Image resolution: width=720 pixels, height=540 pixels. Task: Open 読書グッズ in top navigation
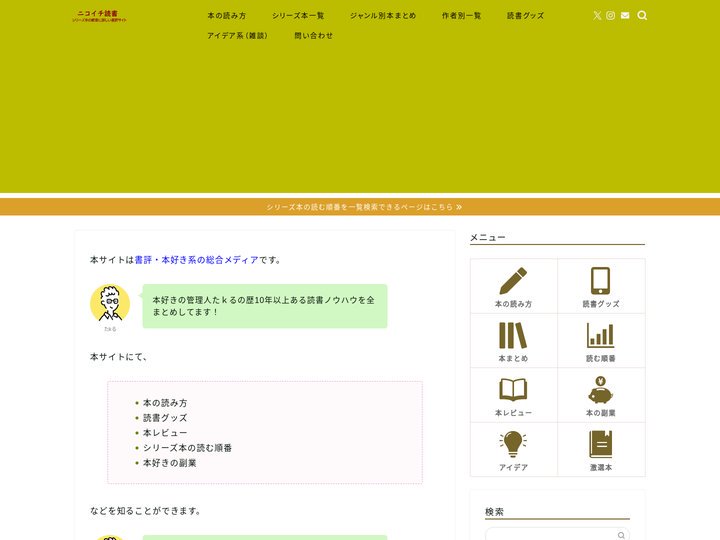(x=525, y=16)
